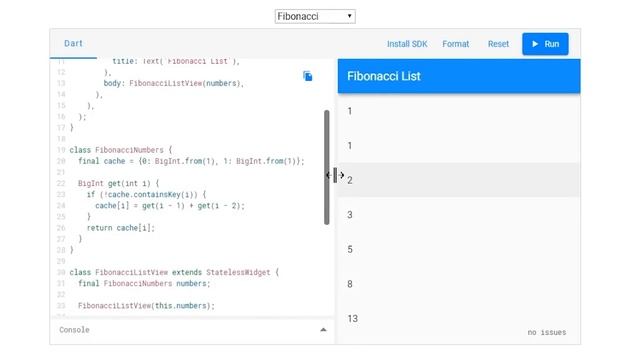
Task: Click the Console label
Action: click(74, 330)
